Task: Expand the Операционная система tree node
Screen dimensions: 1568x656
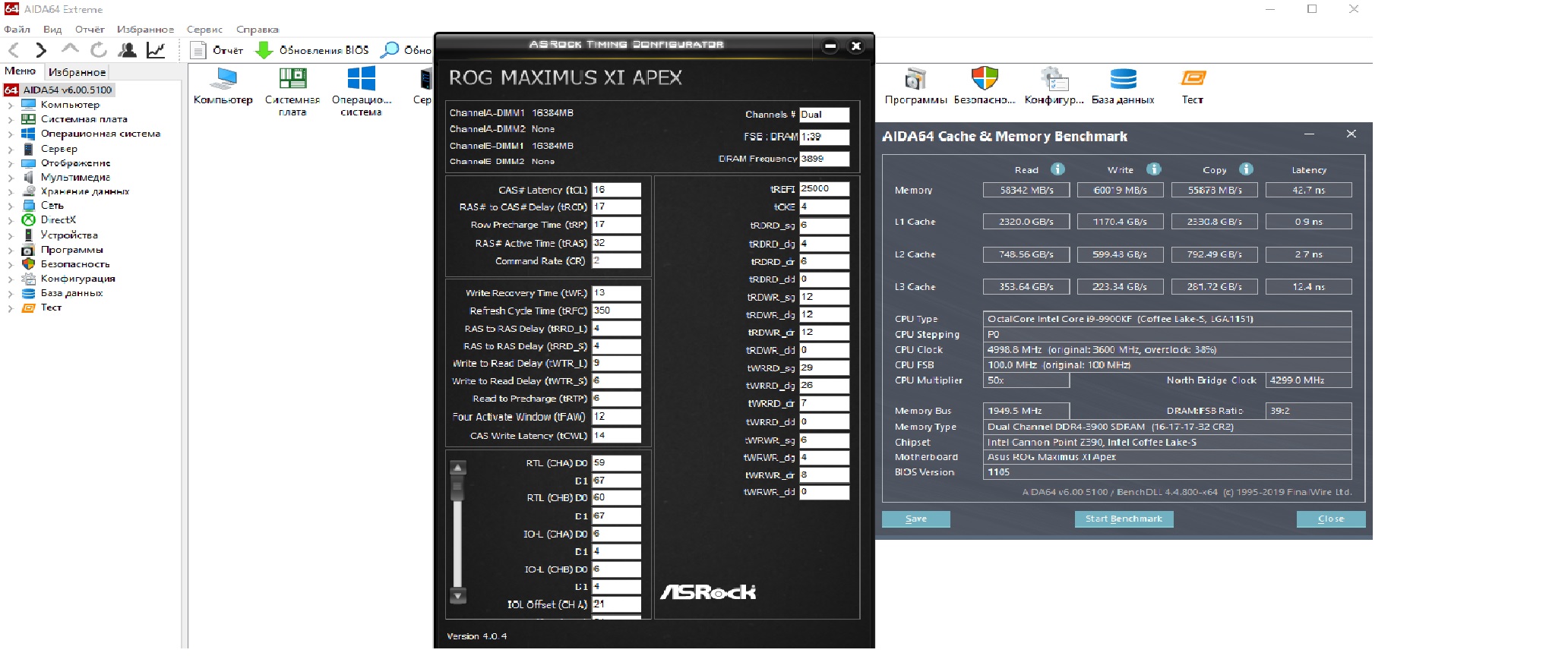Action: (10, 134)
